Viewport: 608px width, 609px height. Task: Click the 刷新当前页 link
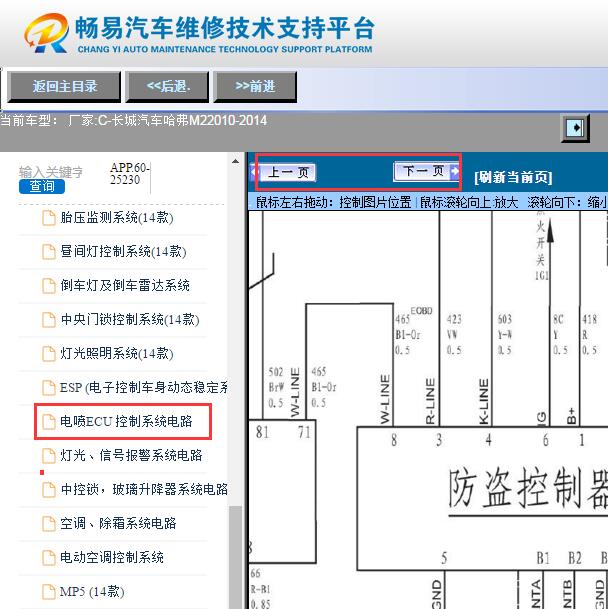pyautogui.click(x=513, y=177)
